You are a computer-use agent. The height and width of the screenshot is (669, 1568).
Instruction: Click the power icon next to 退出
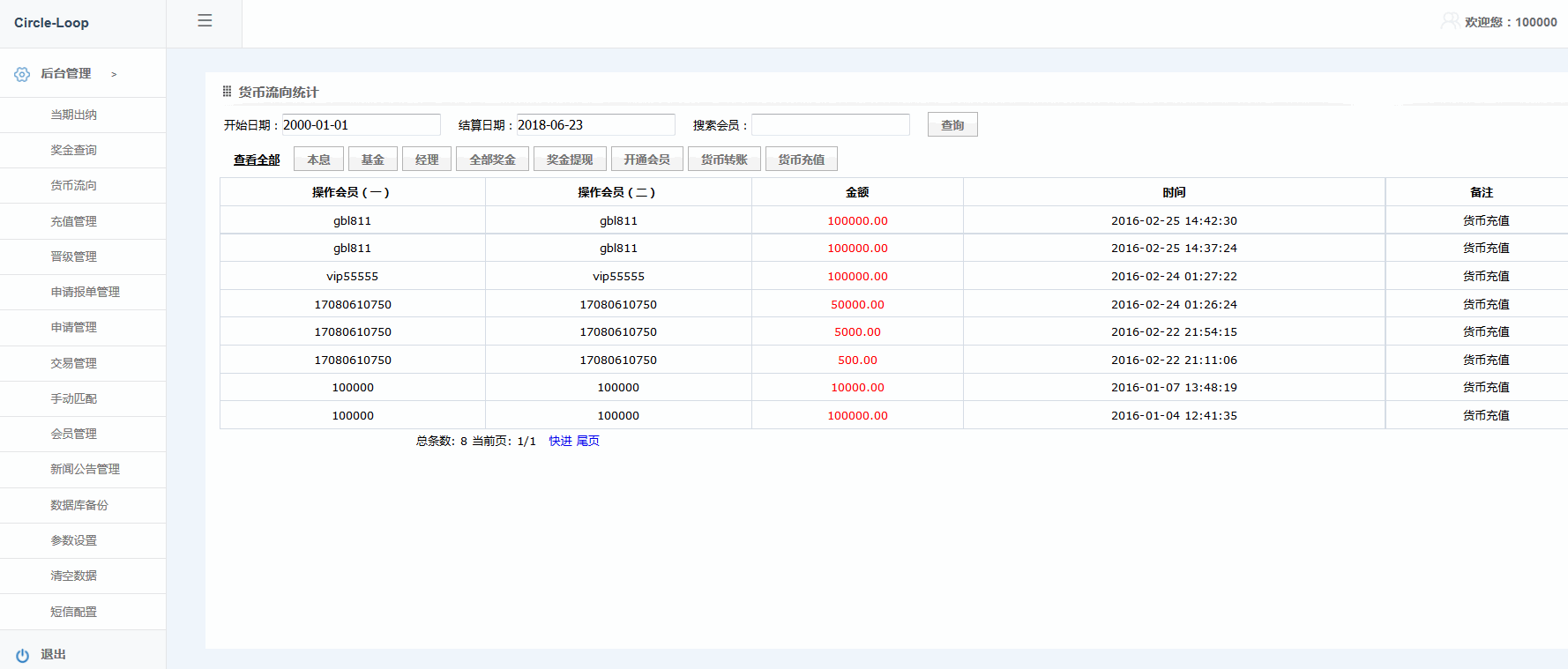pos(22,655)
